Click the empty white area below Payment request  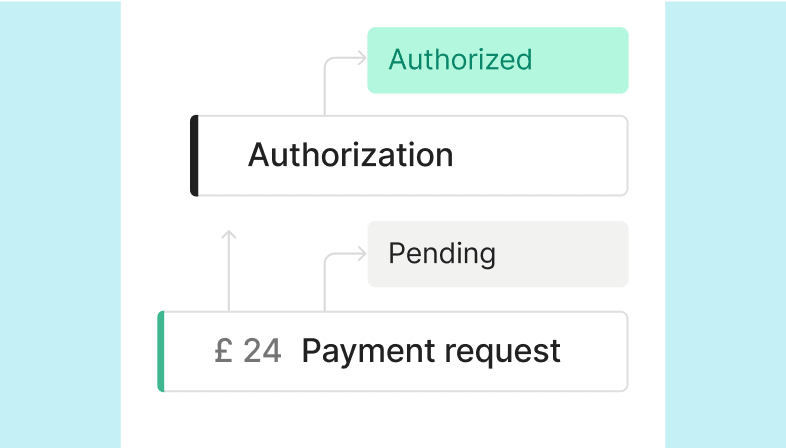click(392, 421)
